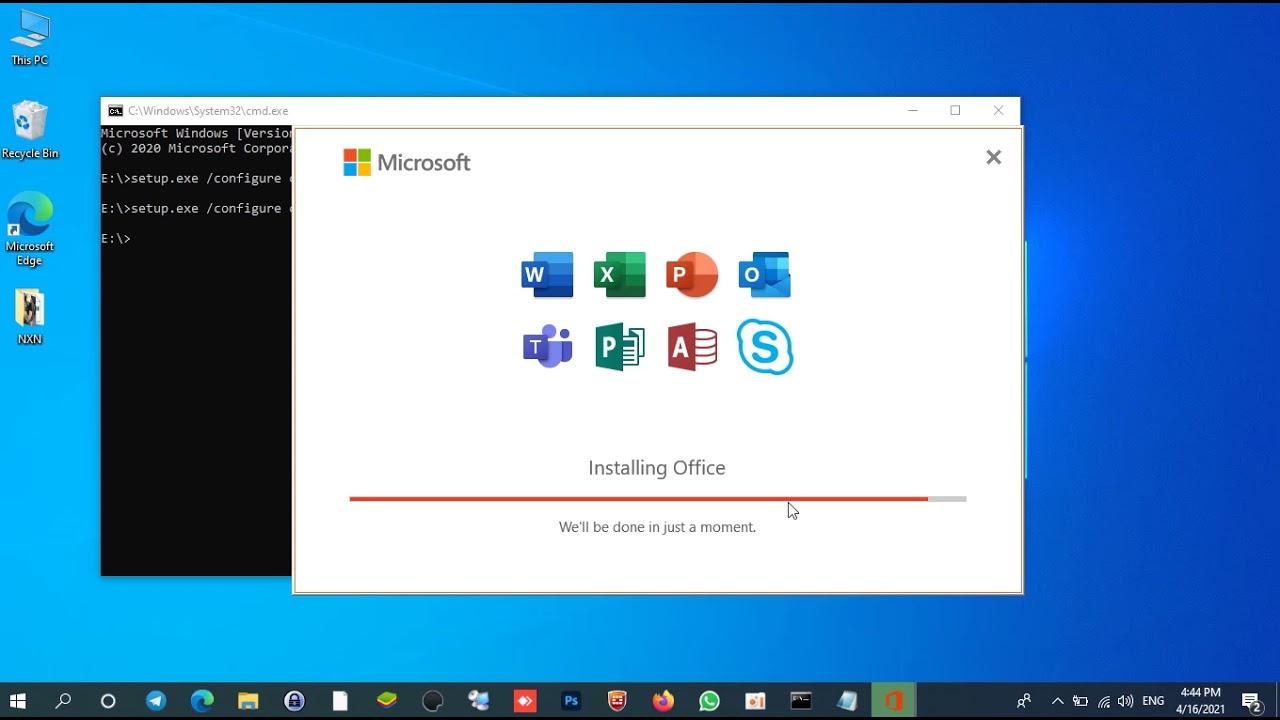Click the Publisher icon in Office installer

pos(620,347)
